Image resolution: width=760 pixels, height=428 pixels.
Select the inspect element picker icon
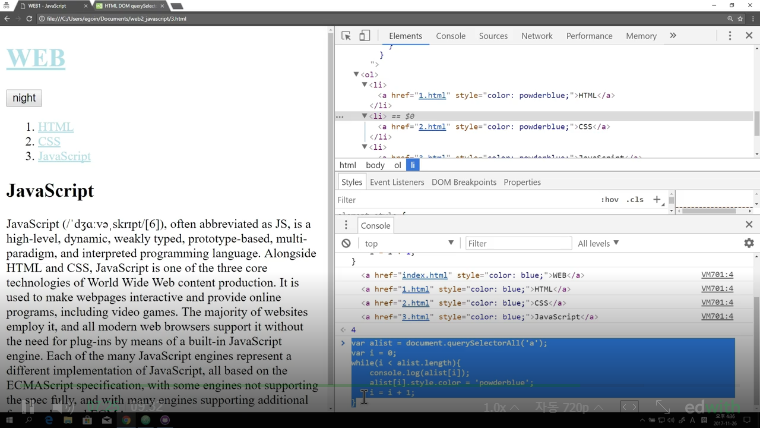pos(346,36)
